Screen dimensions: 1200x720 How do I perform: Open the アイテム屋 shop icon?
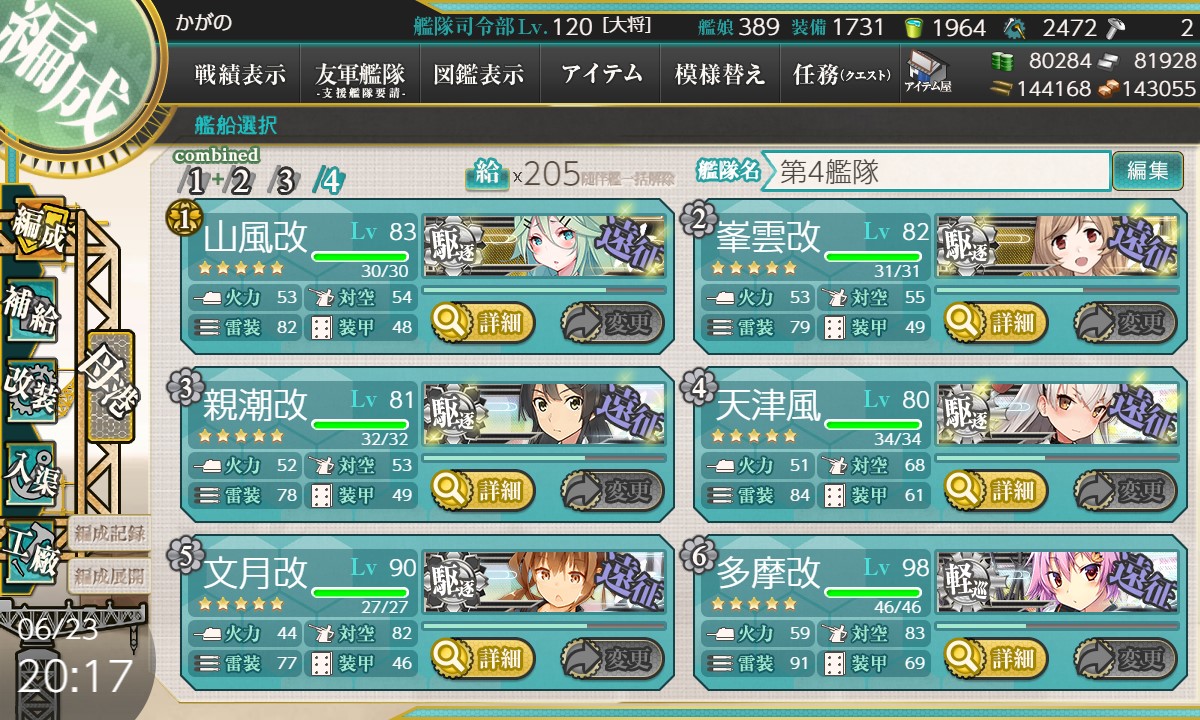(x=927, y=72)
